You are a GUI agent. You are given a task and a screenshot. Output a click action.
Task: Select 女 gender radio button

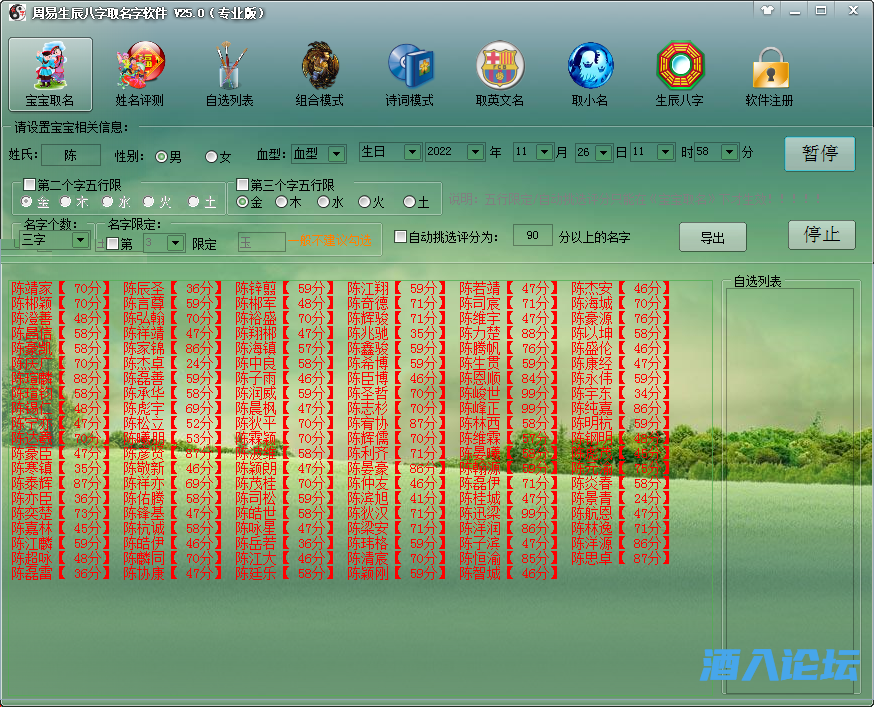click(x=211, y=157)
